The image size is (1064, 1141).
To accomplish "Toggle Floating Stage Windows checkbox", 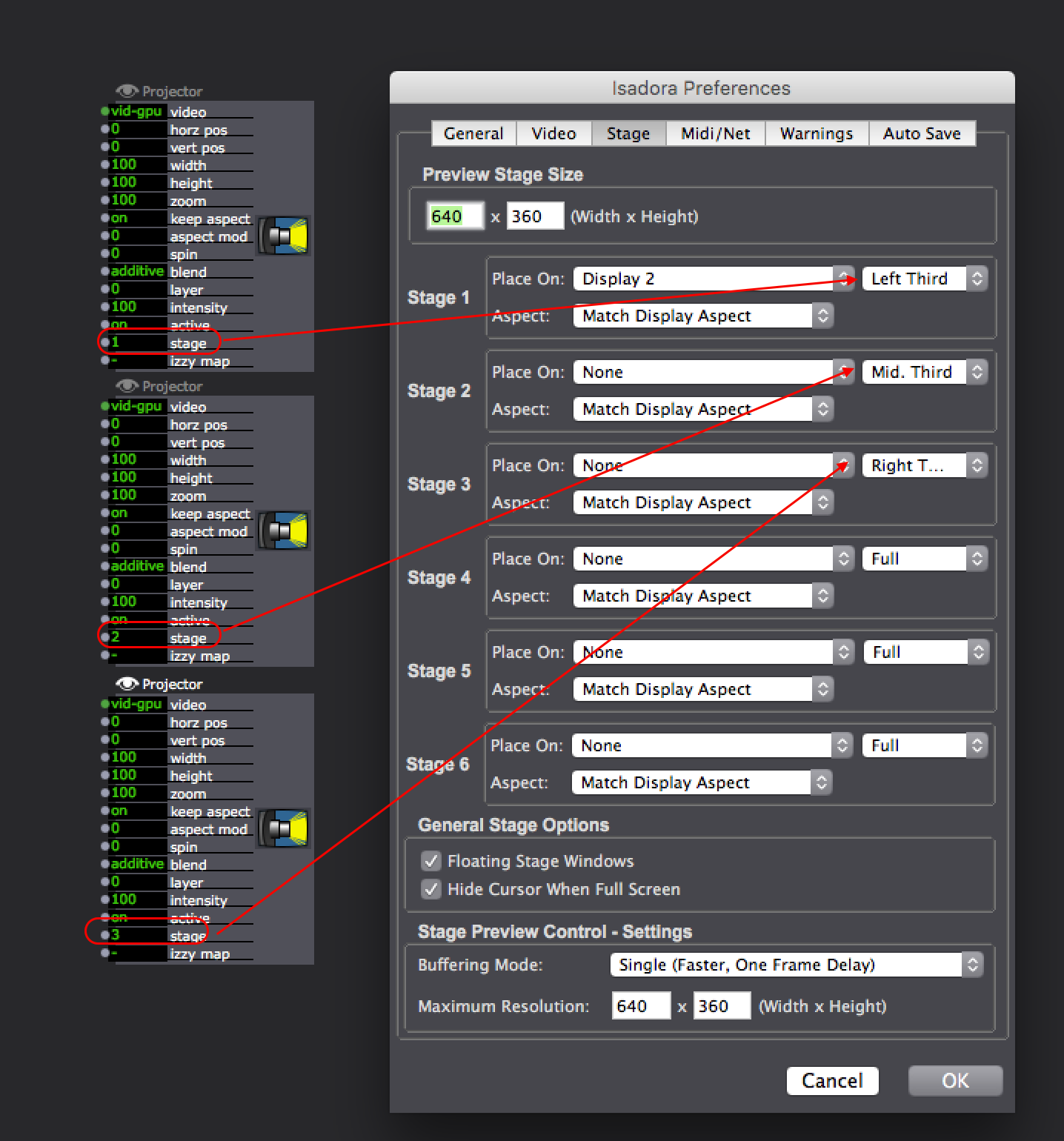I will coord(430,861).
